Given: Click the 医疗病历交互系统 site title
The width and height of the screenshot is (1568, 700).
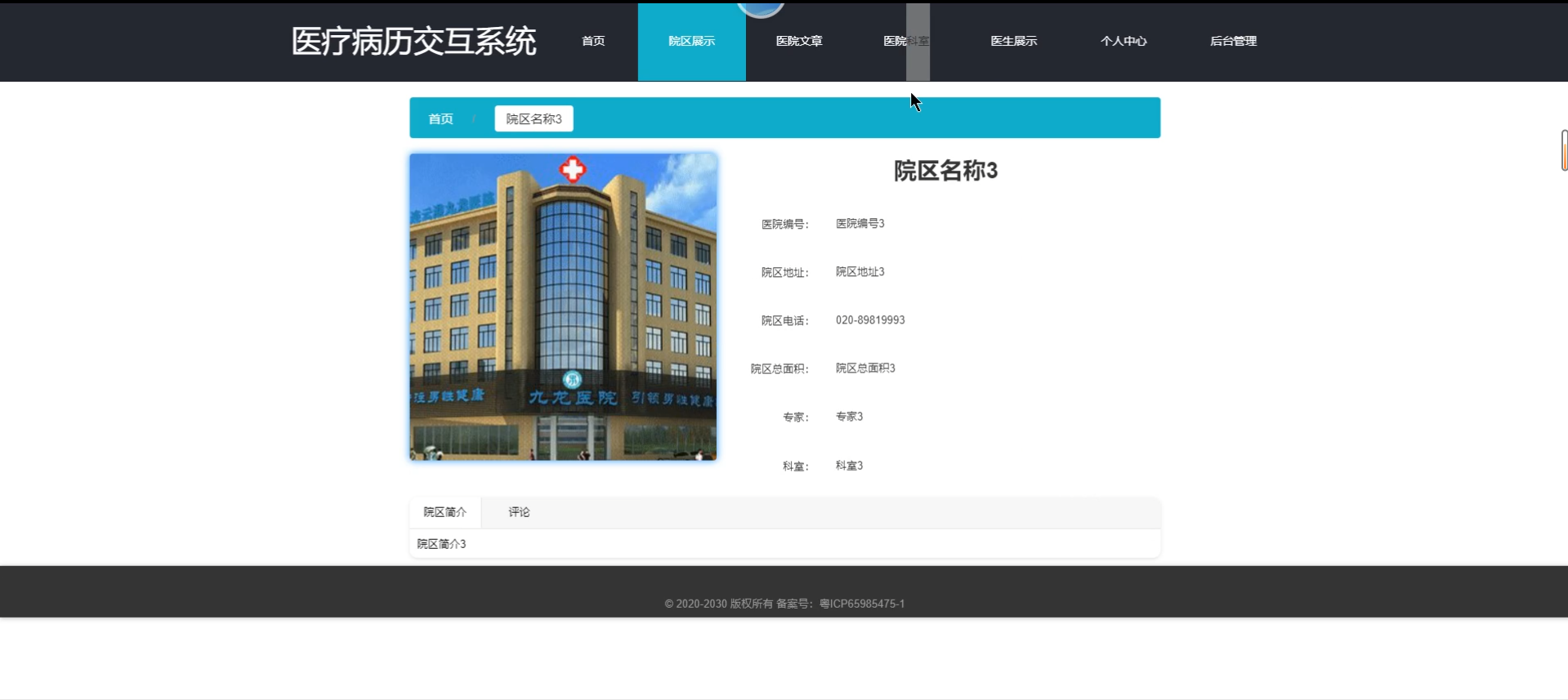Looking at the screenshot, I should (x=413, y=41).
